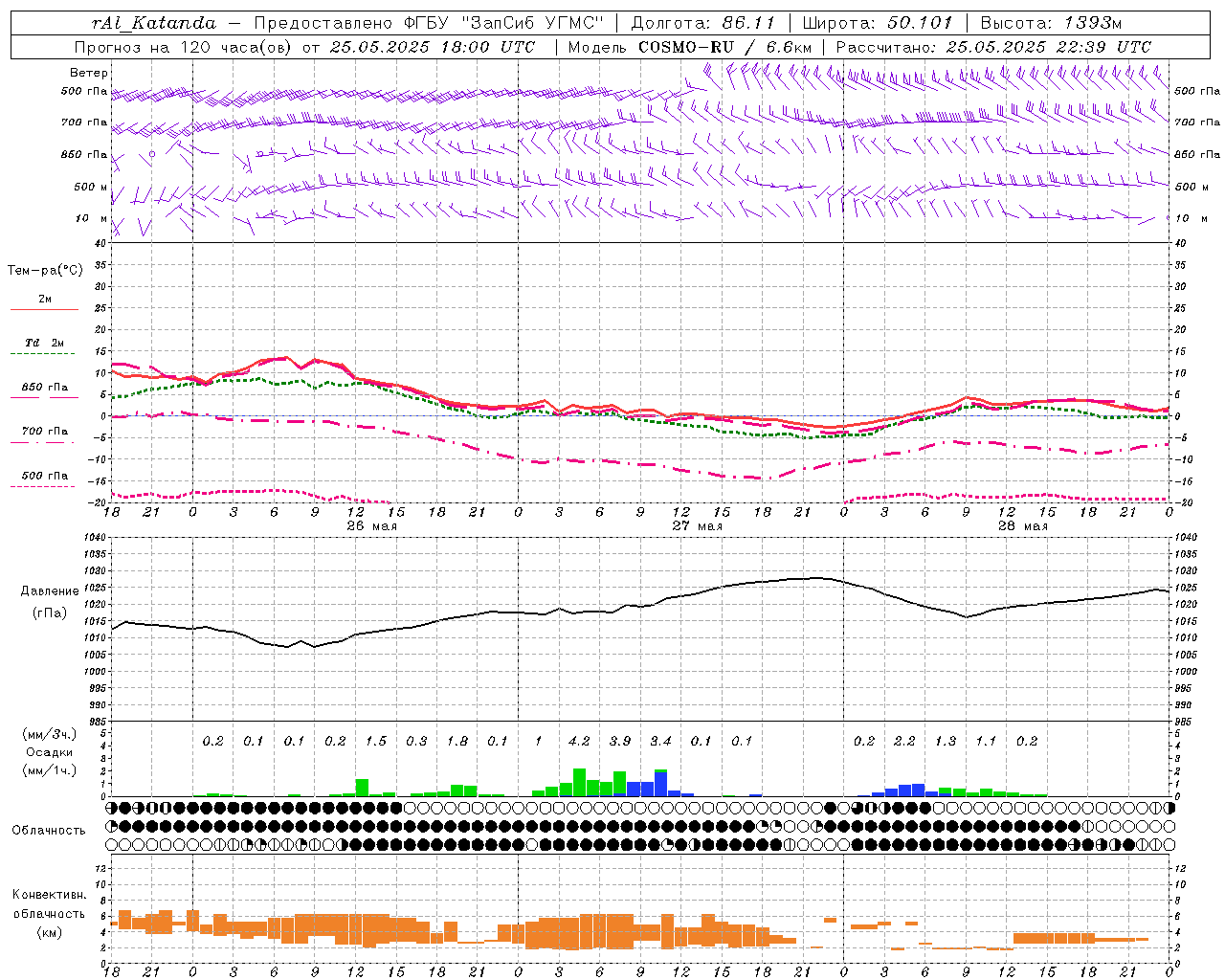This screenshot has height=980, width=1225.
Task: Click the Ветер panel label
Action: click(x=88, y=73)
